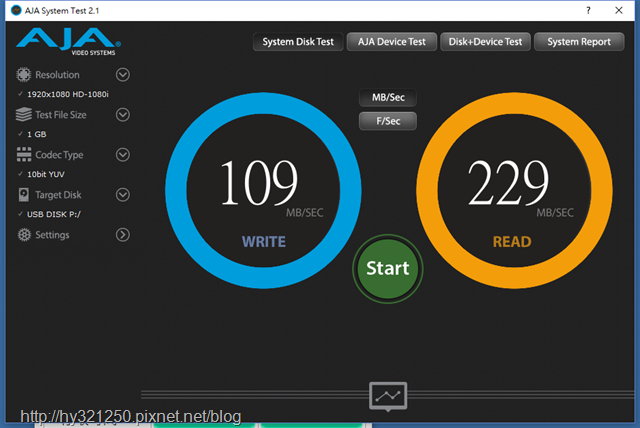Open the Settings panel arrow

click(x=123, y=235)
